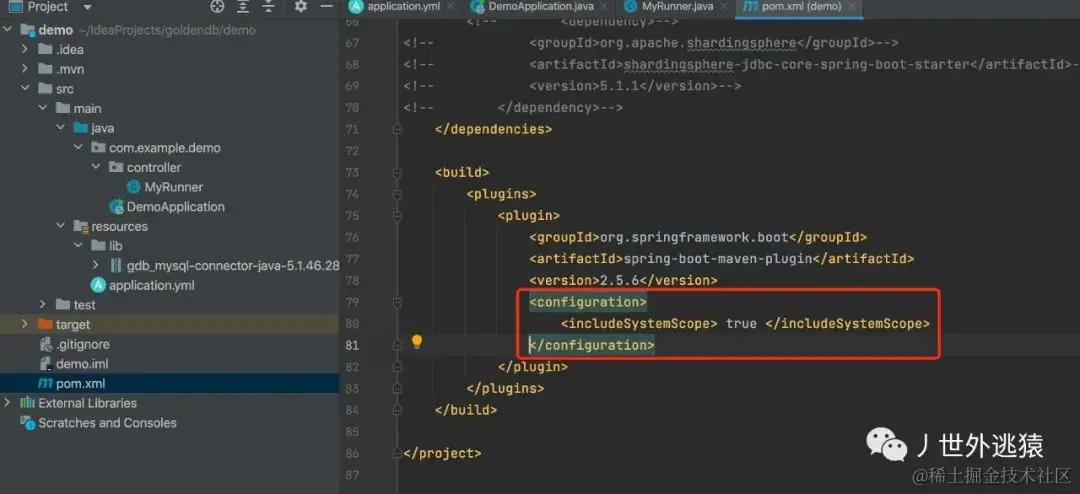Close the application.yml tab

click(451, 6)
